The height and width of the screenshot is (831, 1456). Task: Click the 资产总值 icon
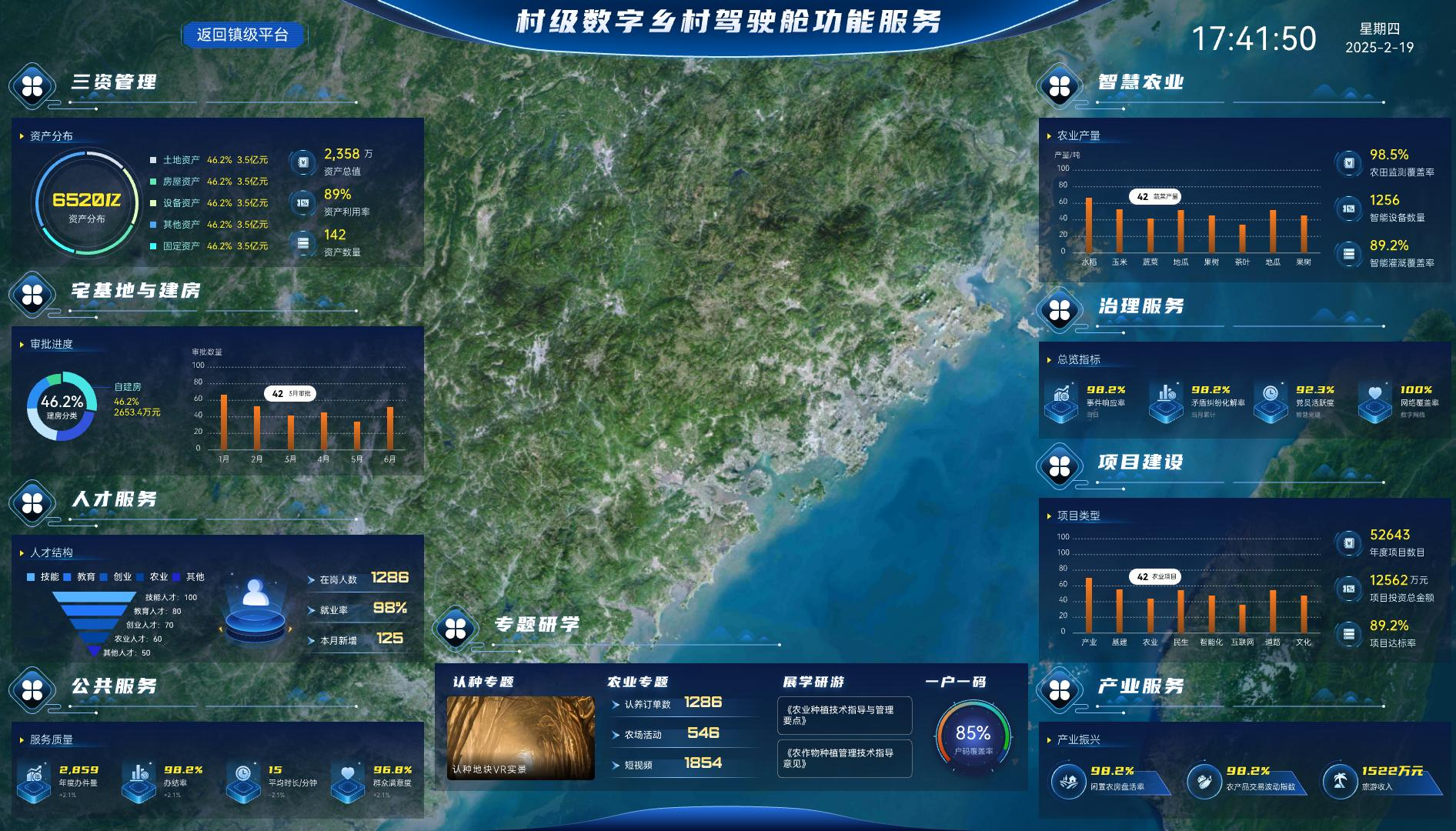point(303,162)
